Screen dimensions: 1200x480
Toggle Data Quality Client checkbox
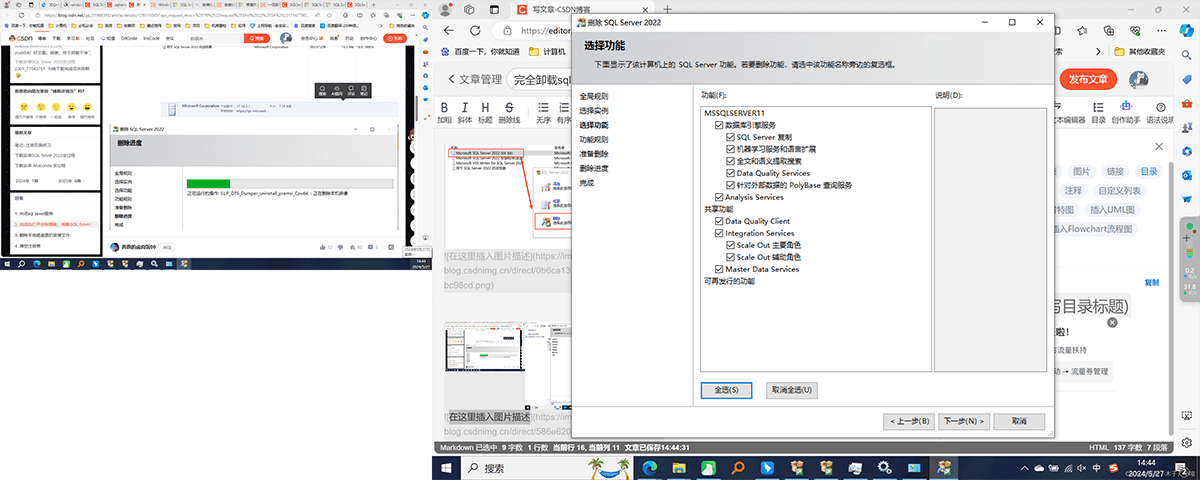tap(719, 221)
